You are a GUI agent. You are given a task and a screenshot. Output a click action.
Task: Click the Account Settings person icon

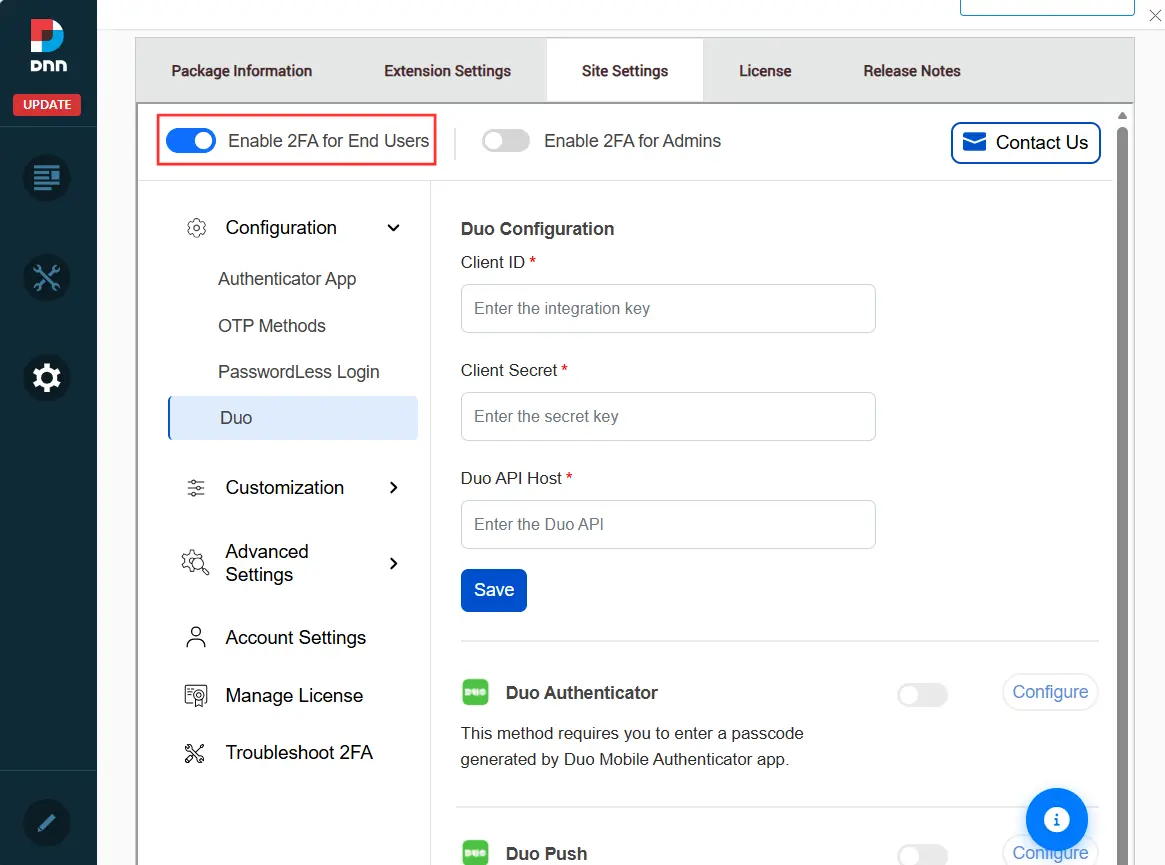click(x=196, y=638)
